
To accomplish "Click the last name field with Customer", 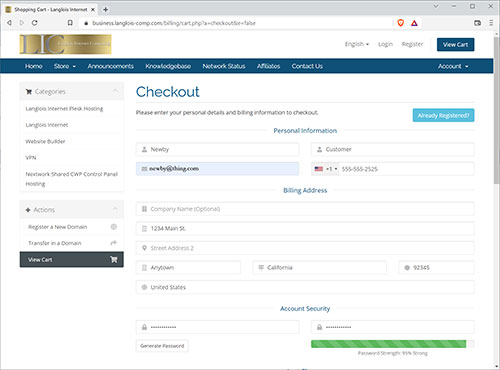I will (393, 149).
